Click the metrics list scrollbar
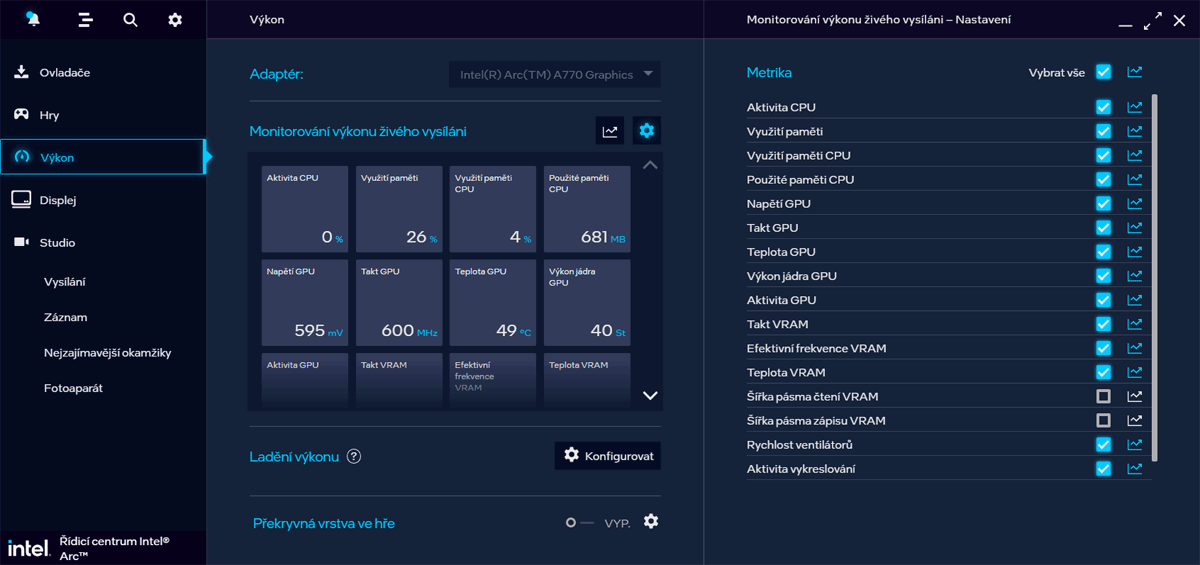This screenshot has width=1200, height=565. point(1155,277)
